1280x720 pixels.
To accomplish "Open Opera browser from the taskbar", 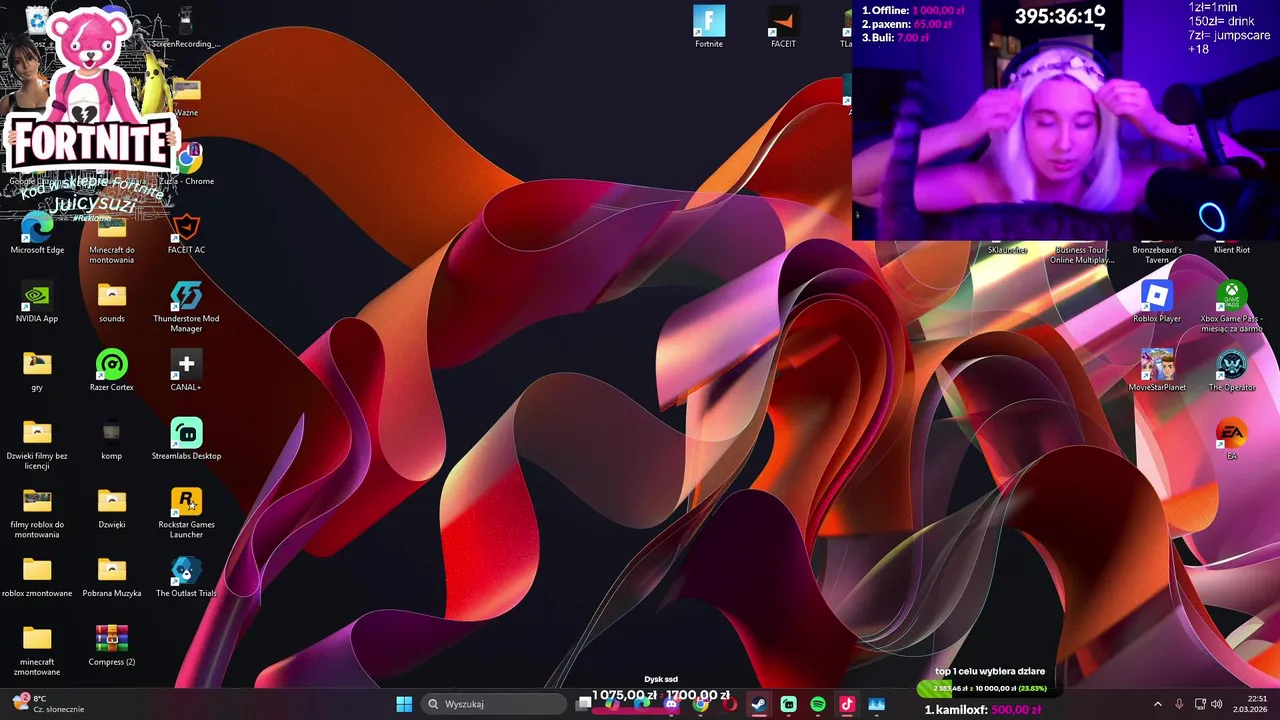I will [730, 704].
